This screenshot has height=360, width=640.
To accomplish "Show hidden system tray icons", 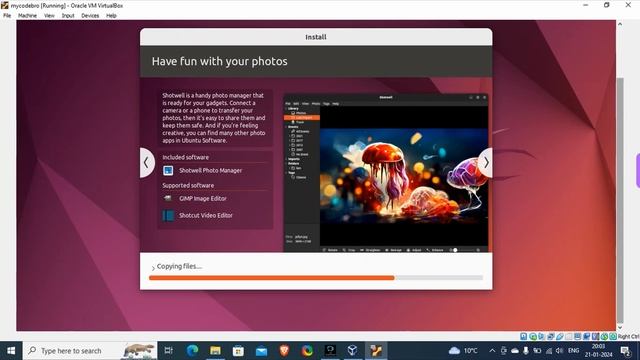I will 492,351.
